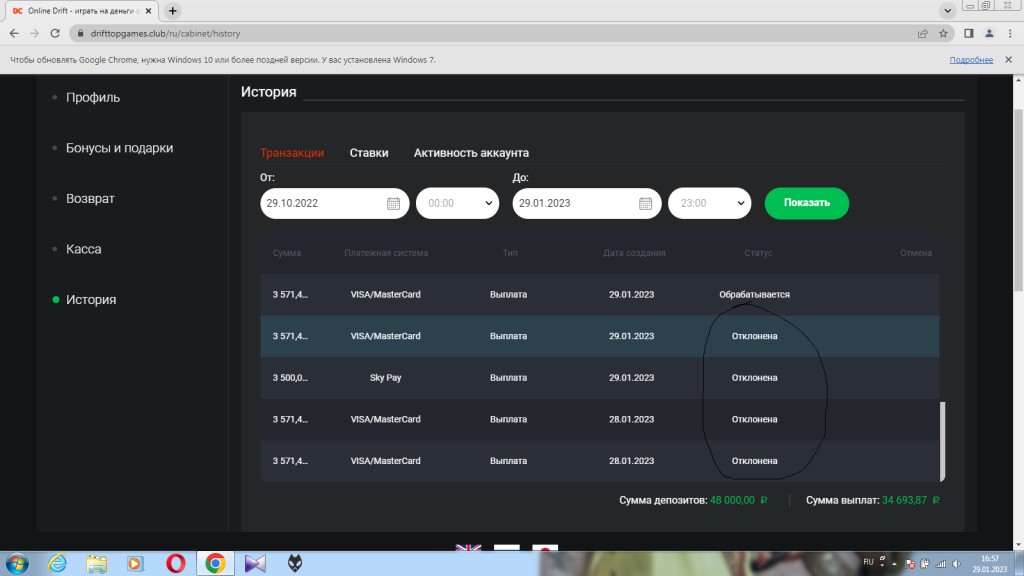
Task: Click the Показать button
Action: (807, 203)
